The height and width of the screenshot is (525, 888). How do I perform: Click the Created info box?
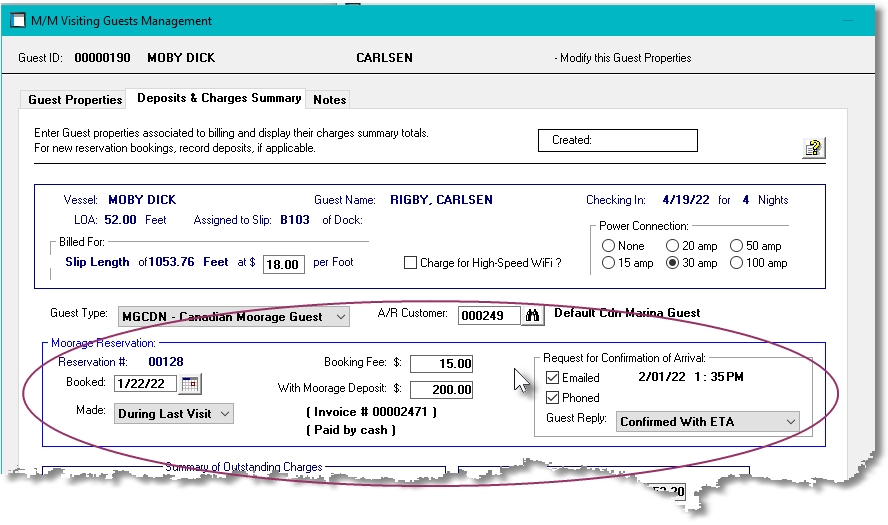[617, 140]
